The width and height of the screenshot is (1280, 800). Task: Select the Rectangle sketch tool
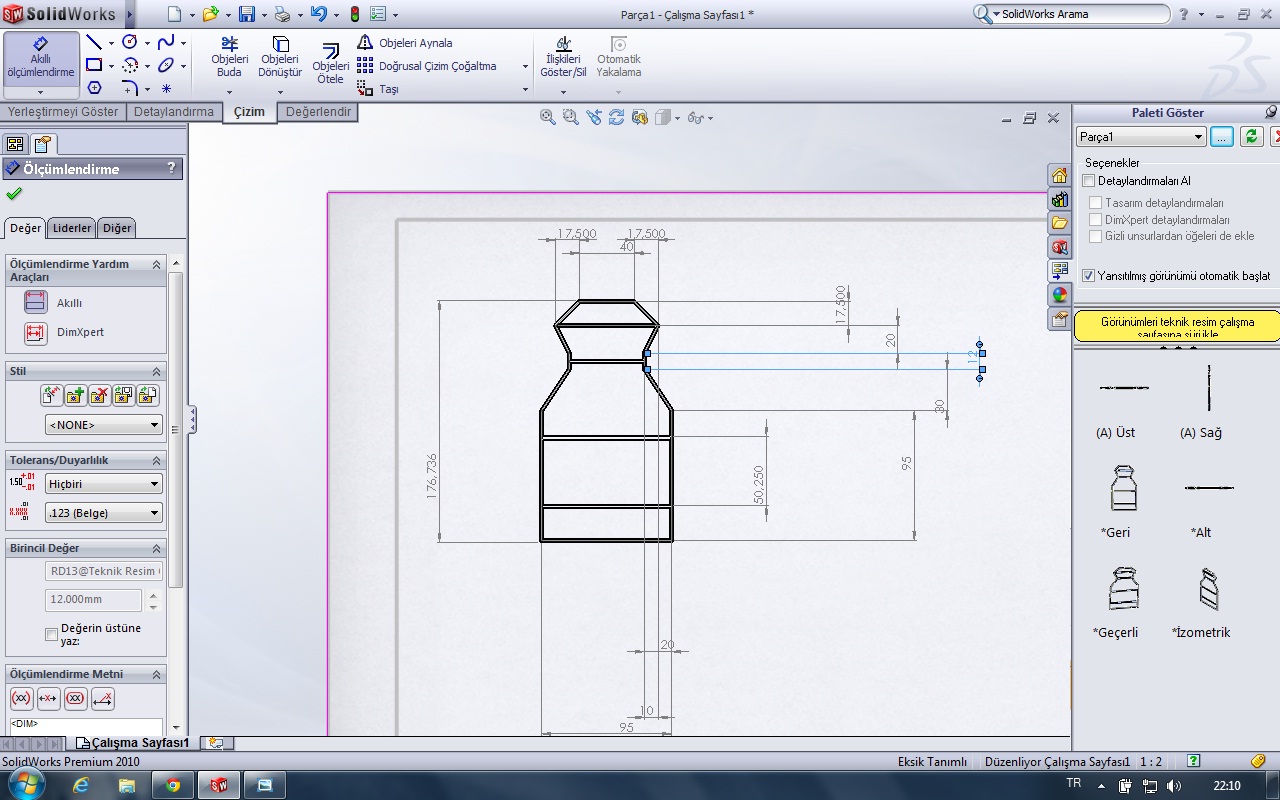94,65
